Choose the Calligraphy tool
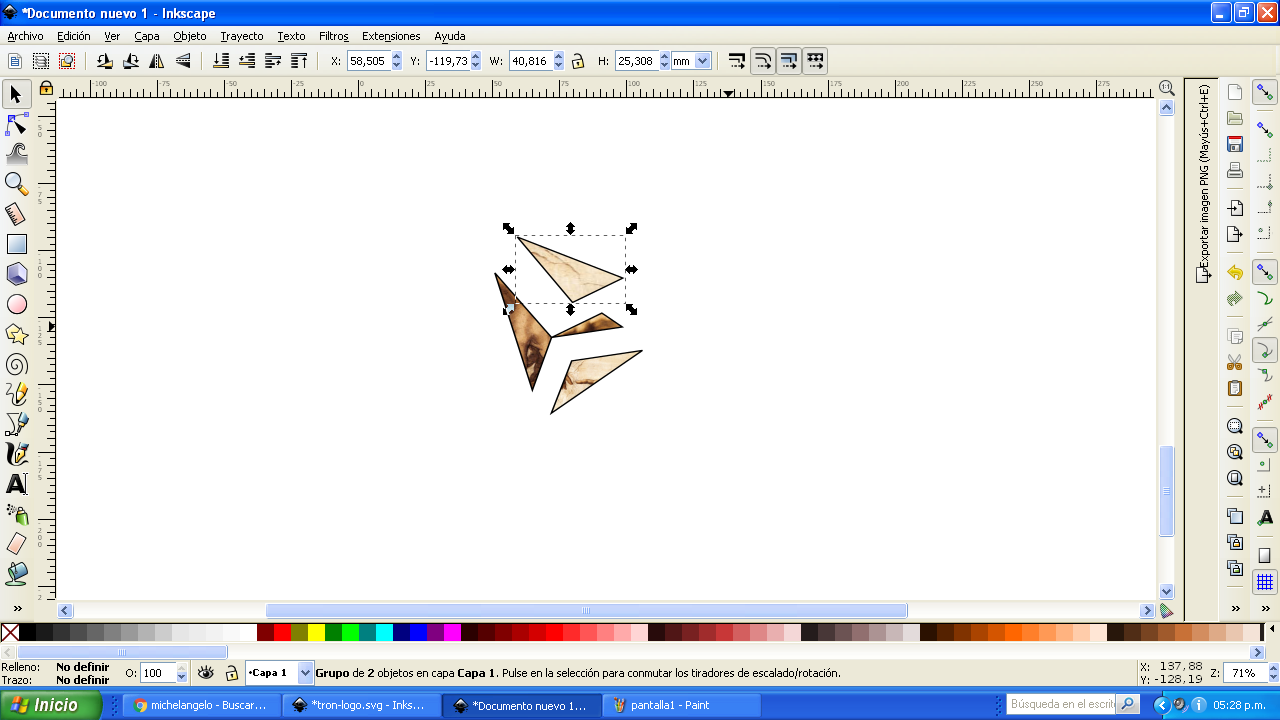Image resolution: width=1280 pixels, height=720 pixels. [x=16, y=454]
